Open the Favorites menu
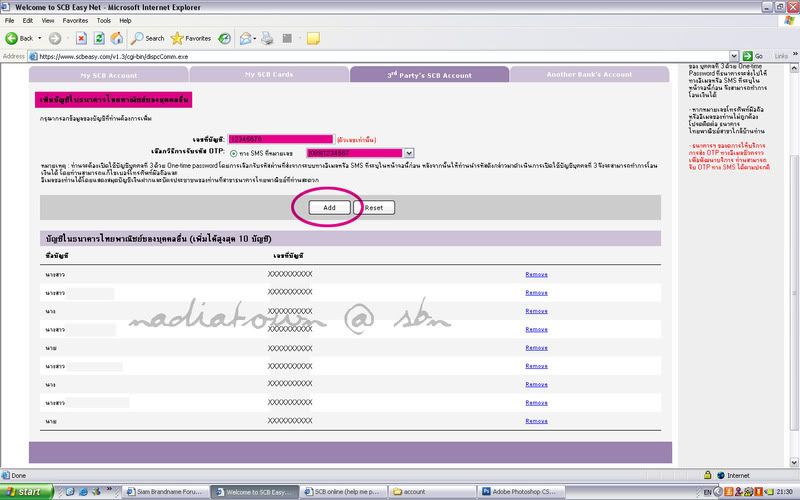800x500 pixels. [x=75, y=20]
